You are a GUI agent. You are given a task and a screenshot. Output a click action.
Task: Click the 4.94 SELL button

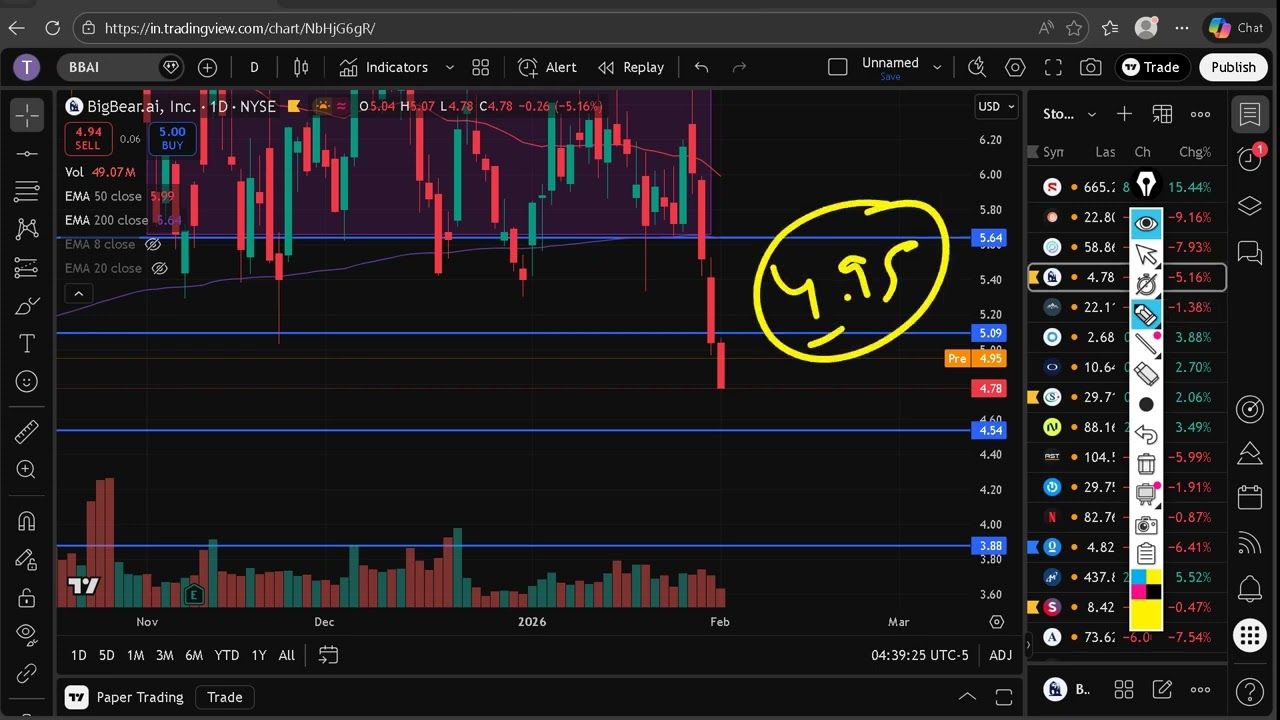(x=88, y=138)
